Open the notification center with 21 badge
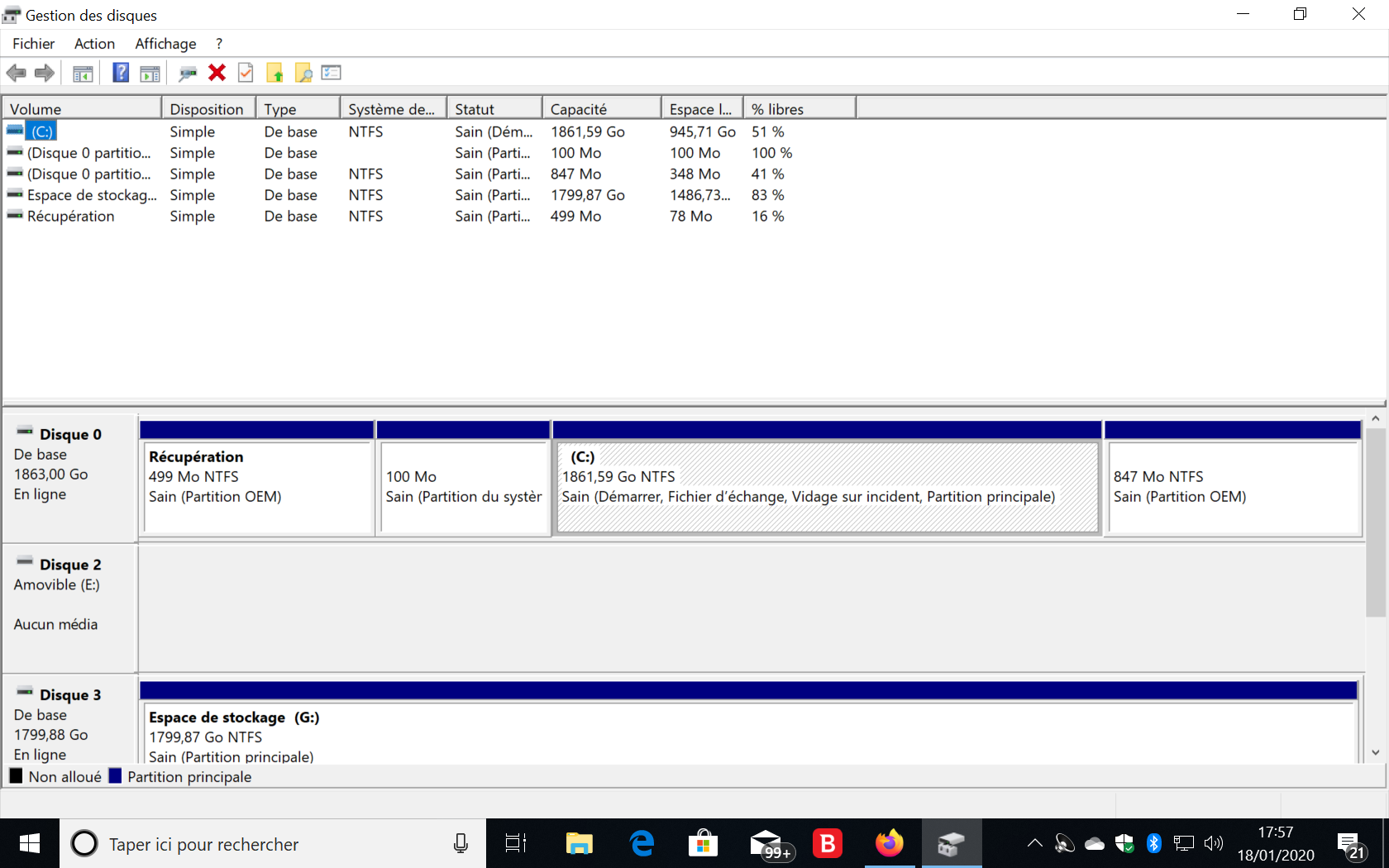This screenshot has height=868, width=1389. [x=1352, y=845]
